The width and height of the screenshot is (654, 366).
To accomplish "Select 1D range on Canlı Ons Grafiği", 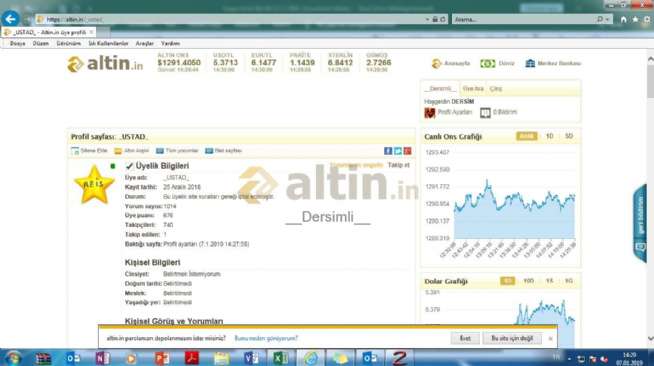I will pyautogui.click(x=550, y=136).
